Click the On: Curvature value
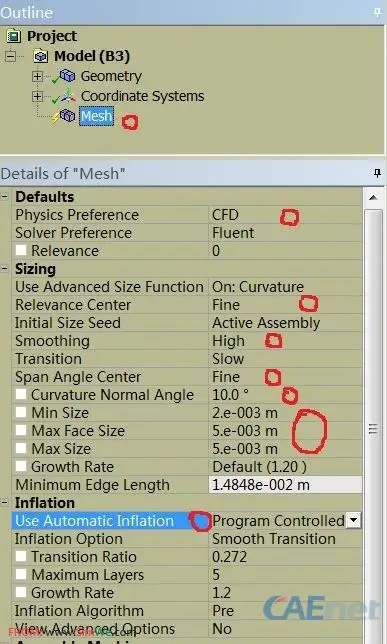Screen dimensions: 387x644 [258, 287]
